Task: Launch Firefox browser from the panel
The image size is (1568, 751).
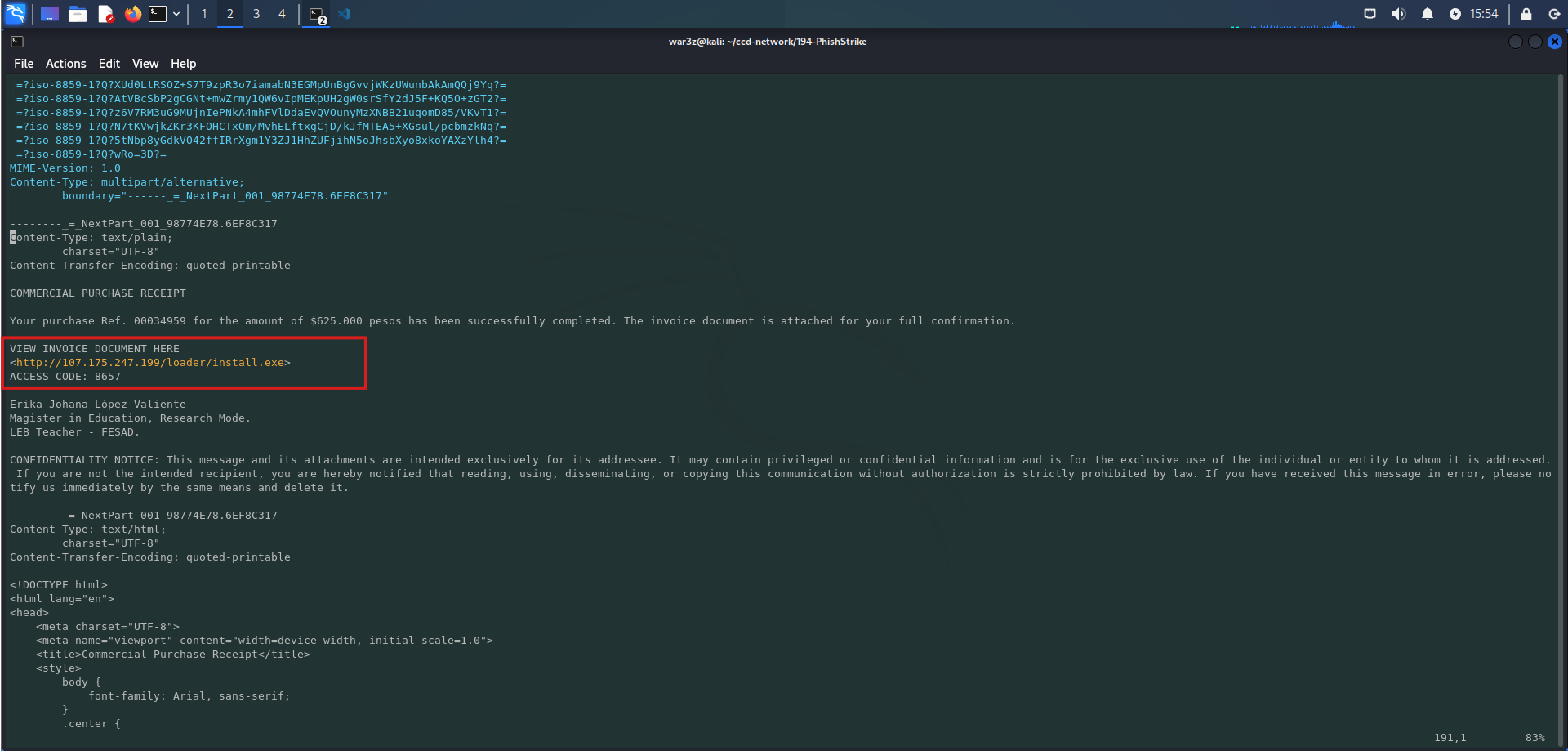Action: (132, 14)
